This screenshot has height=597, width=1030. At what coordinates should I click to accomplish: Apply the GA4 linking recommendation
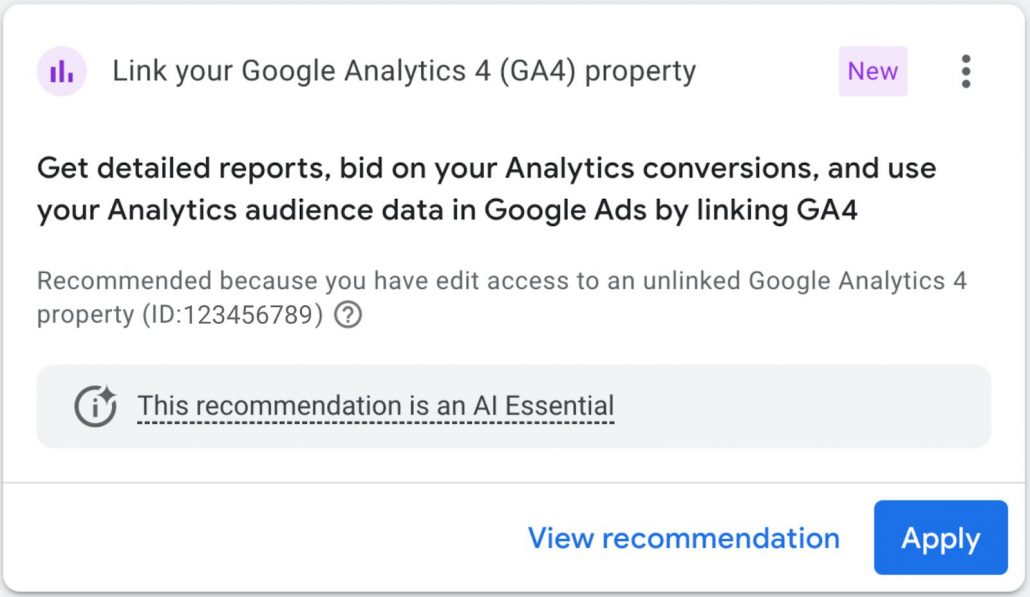[x=940, y=538]
